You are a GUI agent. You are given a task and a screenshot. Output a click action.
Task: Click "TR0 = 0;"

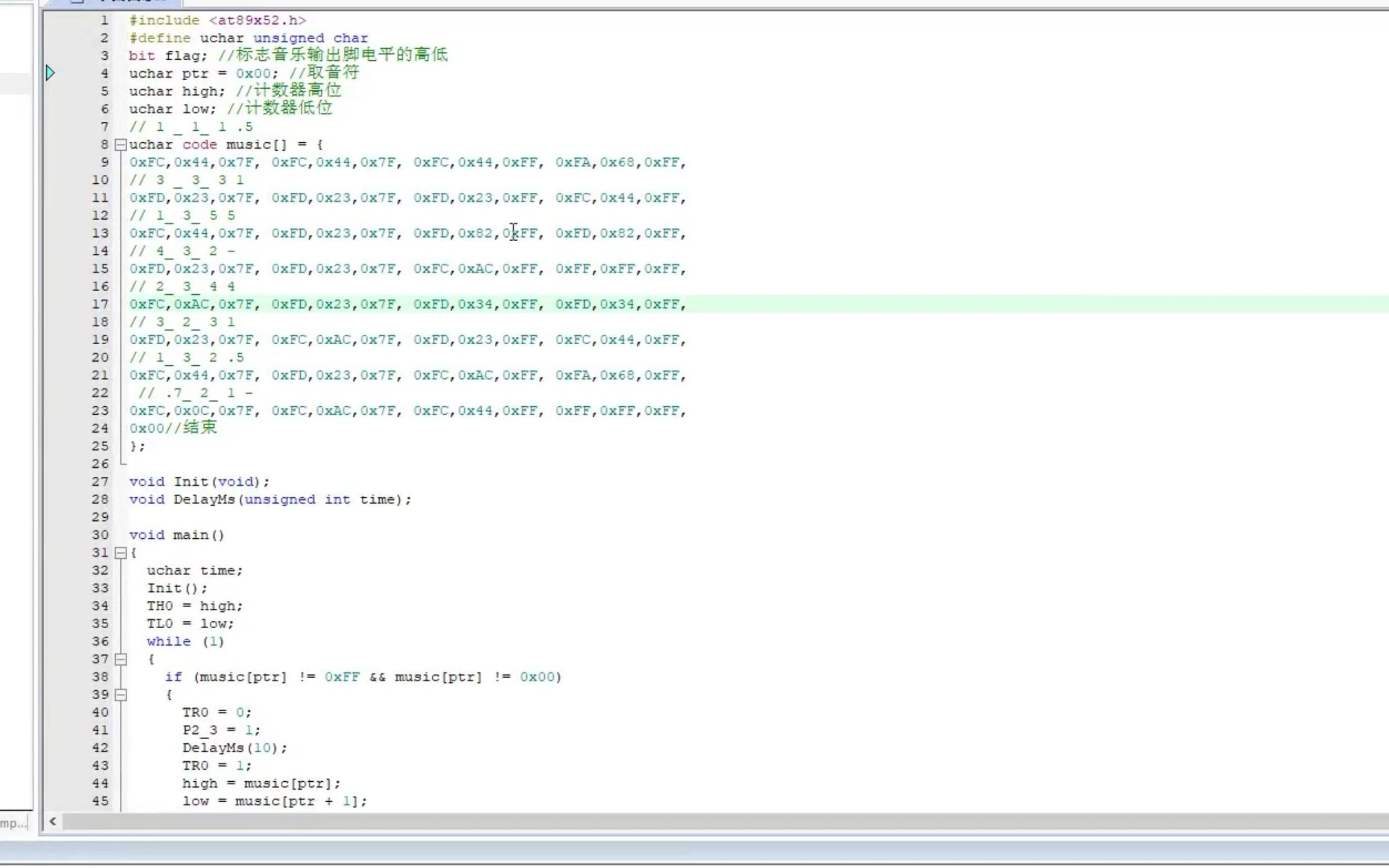pos(217,713)
